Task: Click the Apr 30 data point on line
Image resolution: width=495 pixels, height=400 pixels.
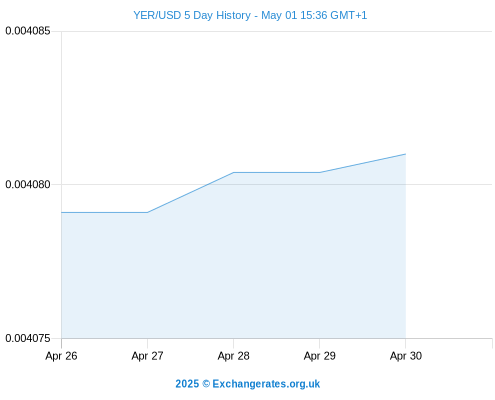Action: pyautogui.click(x=405, y=154)
